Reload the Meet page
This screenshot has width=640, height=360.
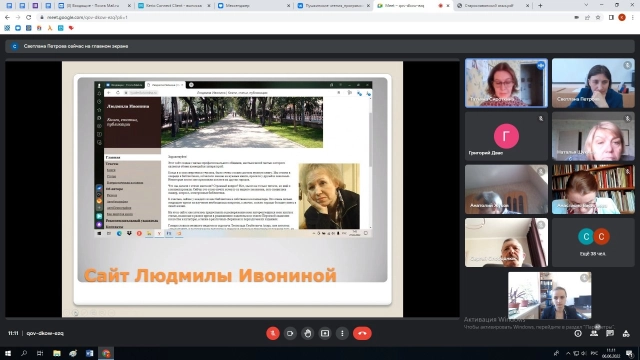coord(29,18)
